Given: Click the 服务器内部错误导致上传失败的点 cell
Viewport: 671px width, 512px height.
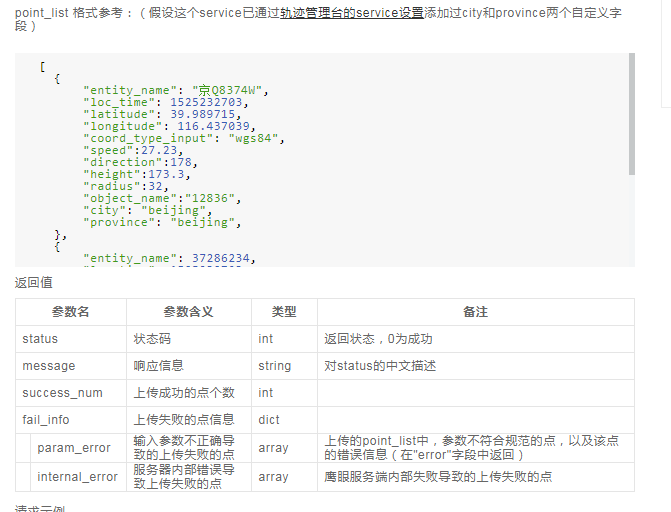Looking at the screenshot, I should (189, 477).
